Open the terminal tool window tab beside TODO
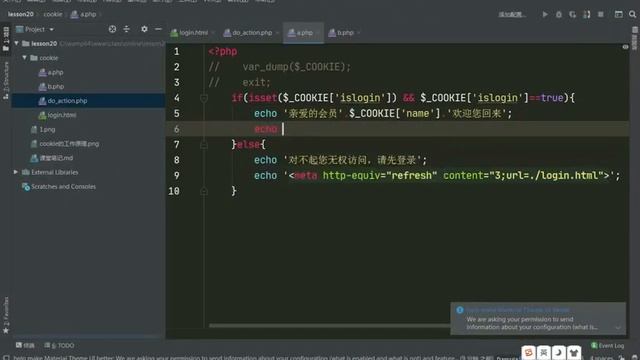 click(25, 345)
